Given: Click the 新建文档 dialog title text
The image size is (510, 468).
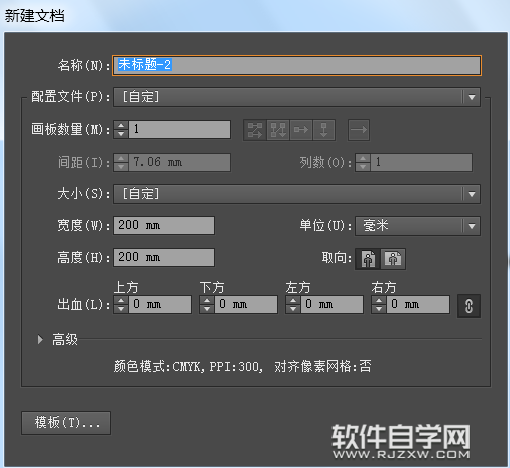Looking at the screenshot, I should click(x=34, y=16).
